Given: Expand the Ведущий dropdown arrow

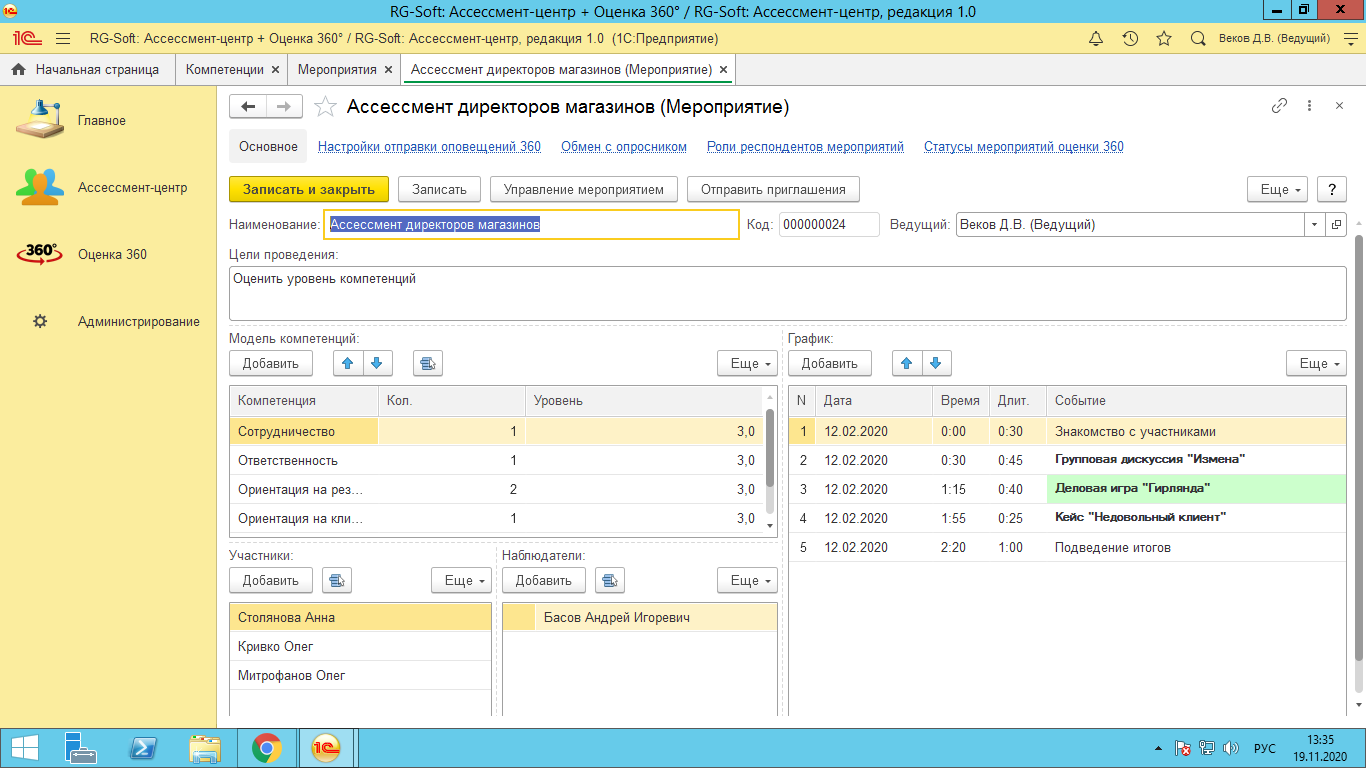Looking at the screenshot, I should [1314, 225].
